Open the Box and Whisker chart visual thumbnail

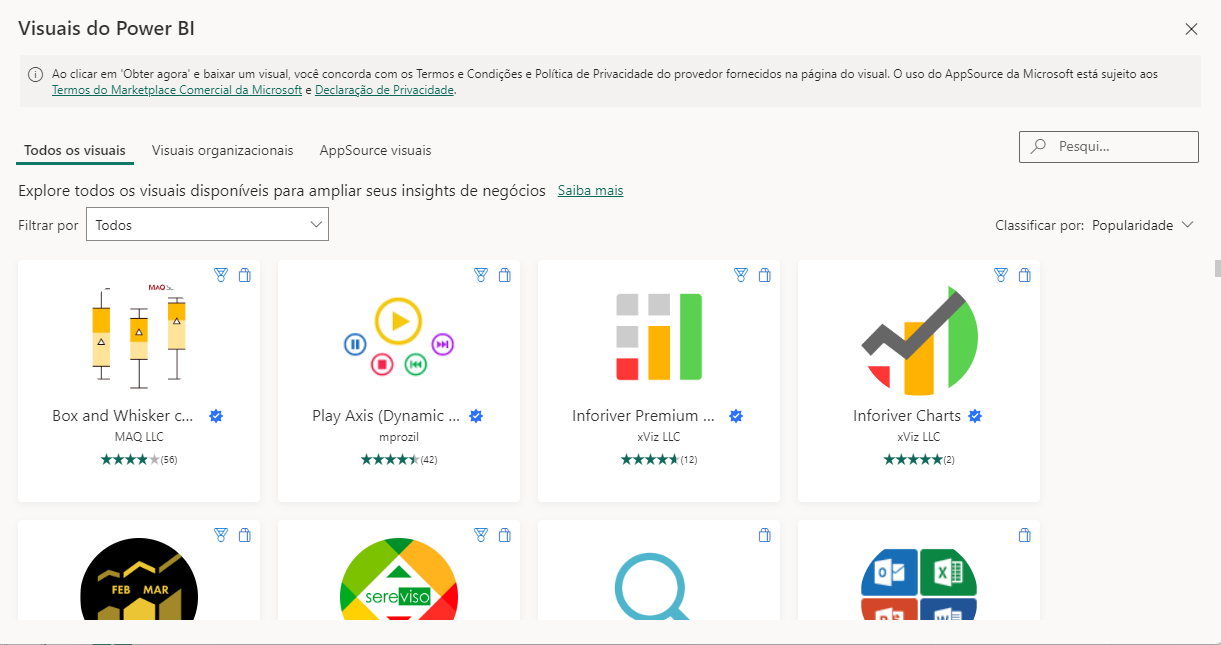pos(139,337)
